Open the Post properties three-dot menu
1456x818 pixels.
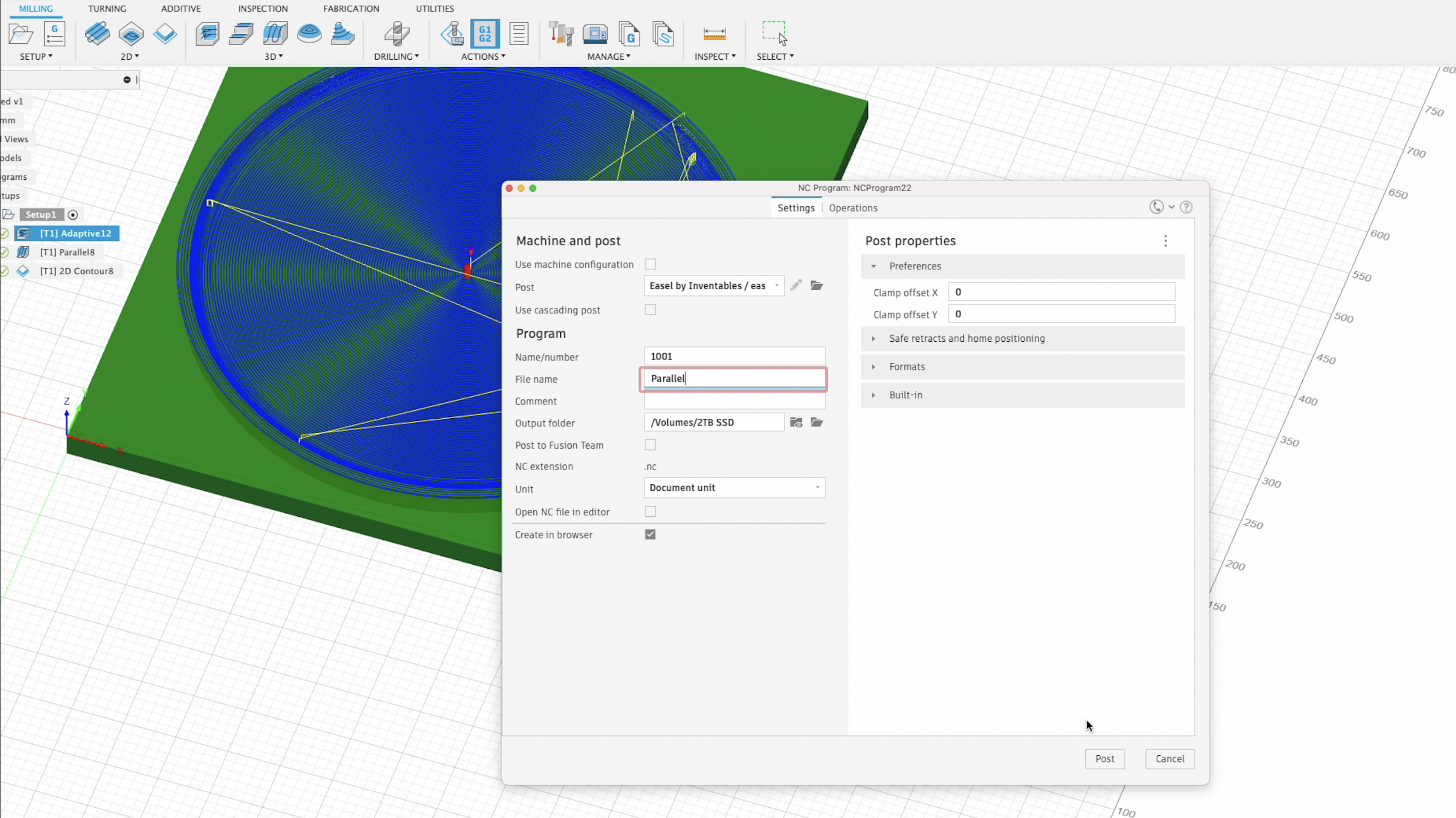(x=1166, y=241)
